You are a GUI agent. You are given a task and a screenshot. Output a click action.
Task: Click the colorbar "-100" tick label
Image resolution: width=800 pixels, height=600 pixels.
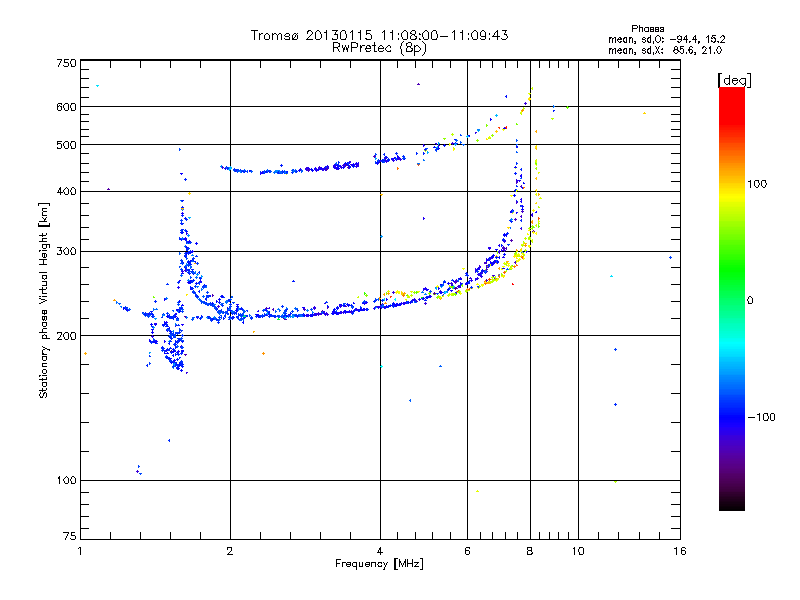click(761, 417)
